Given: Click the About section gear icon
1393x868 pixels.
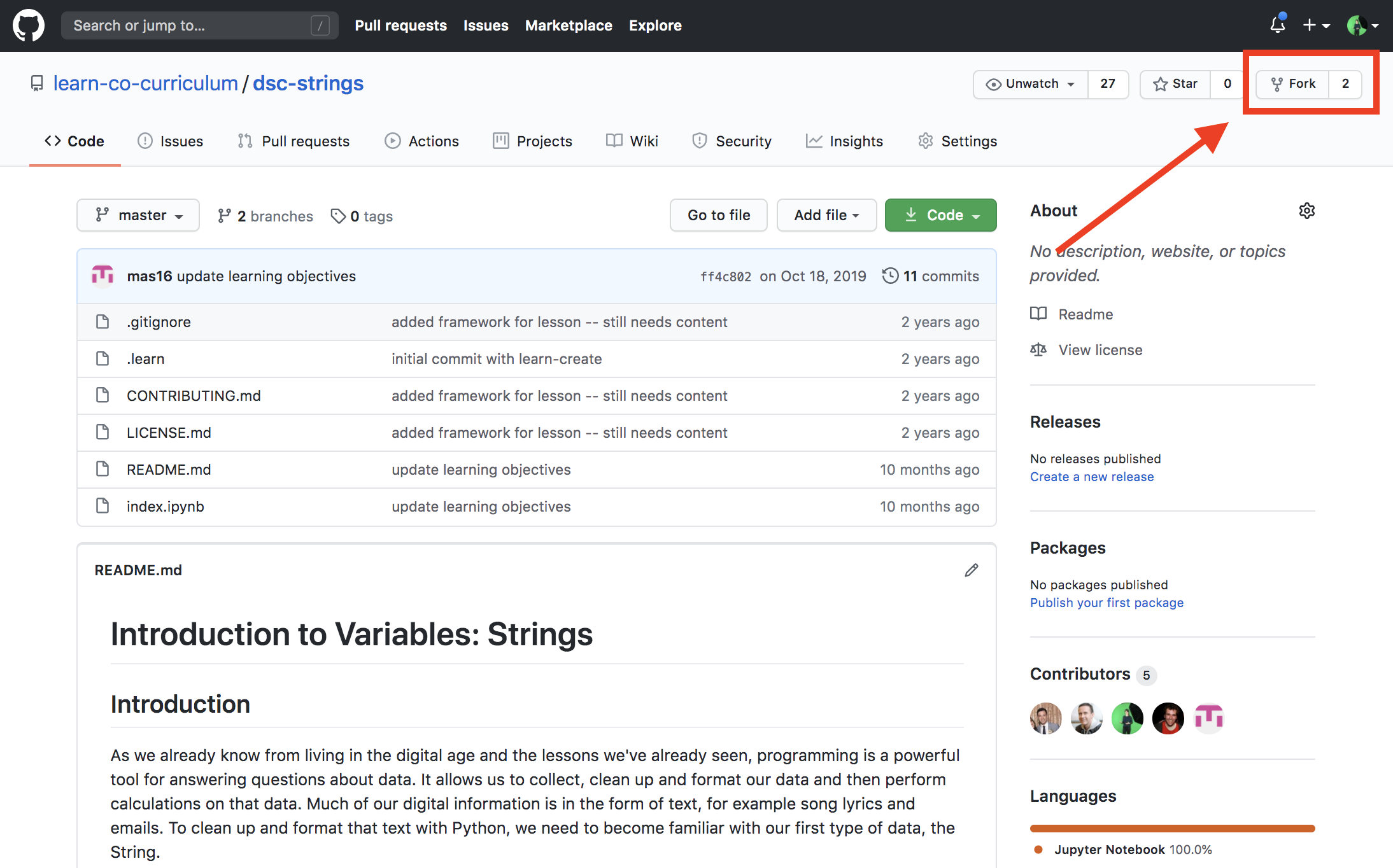Looking at the screenshot, I should 1306,211.
